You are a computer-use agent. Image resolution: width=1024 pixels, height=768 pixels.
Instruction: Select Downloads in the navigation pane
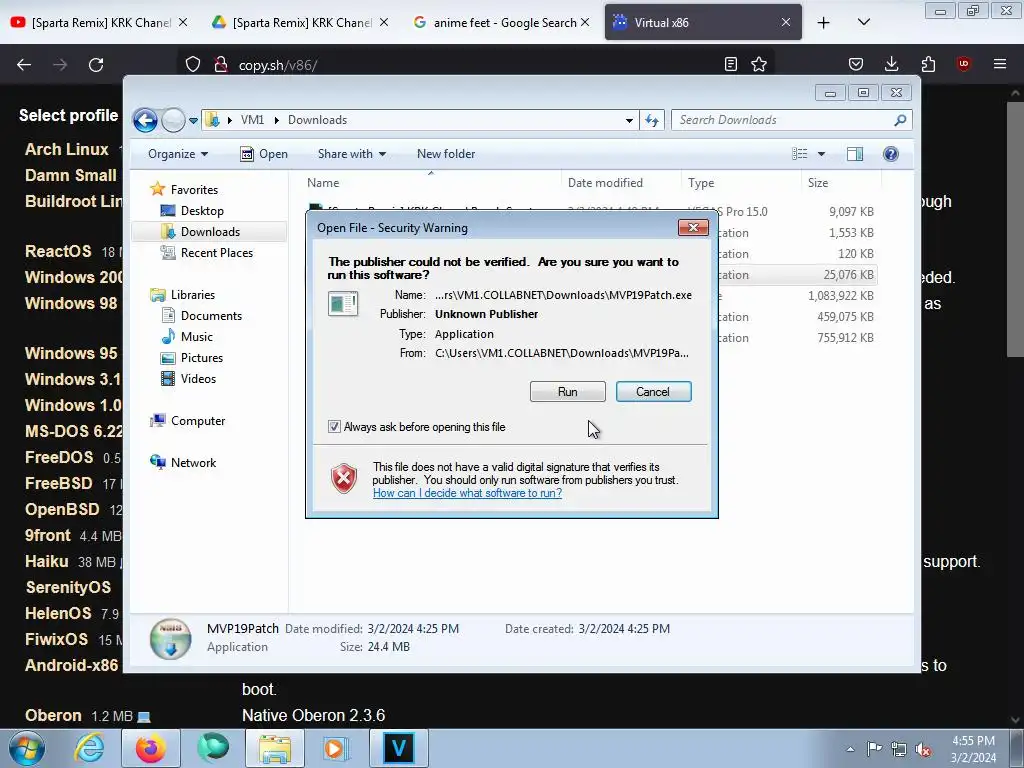(210, 232)
